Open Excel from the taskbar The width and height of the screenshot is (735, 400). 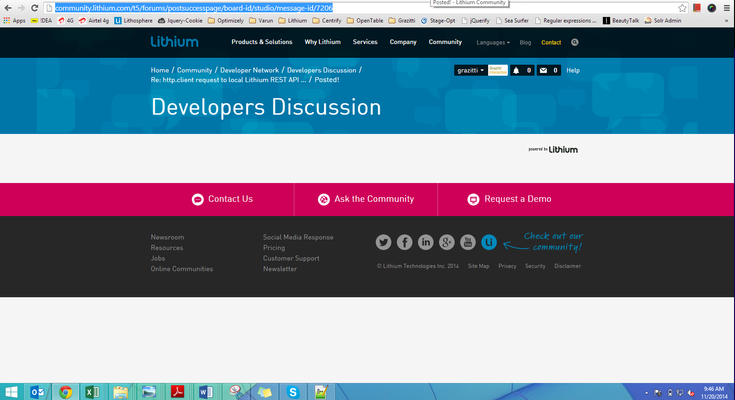click(92, 392)
